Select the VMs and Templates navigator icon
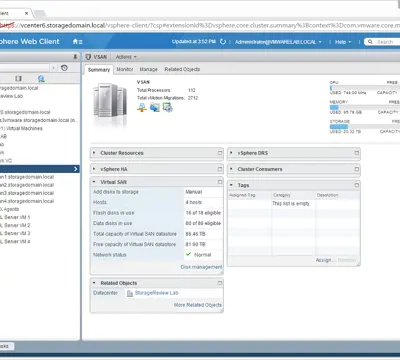The width and height of the screenshot is (400, 360). pos(18,79)
